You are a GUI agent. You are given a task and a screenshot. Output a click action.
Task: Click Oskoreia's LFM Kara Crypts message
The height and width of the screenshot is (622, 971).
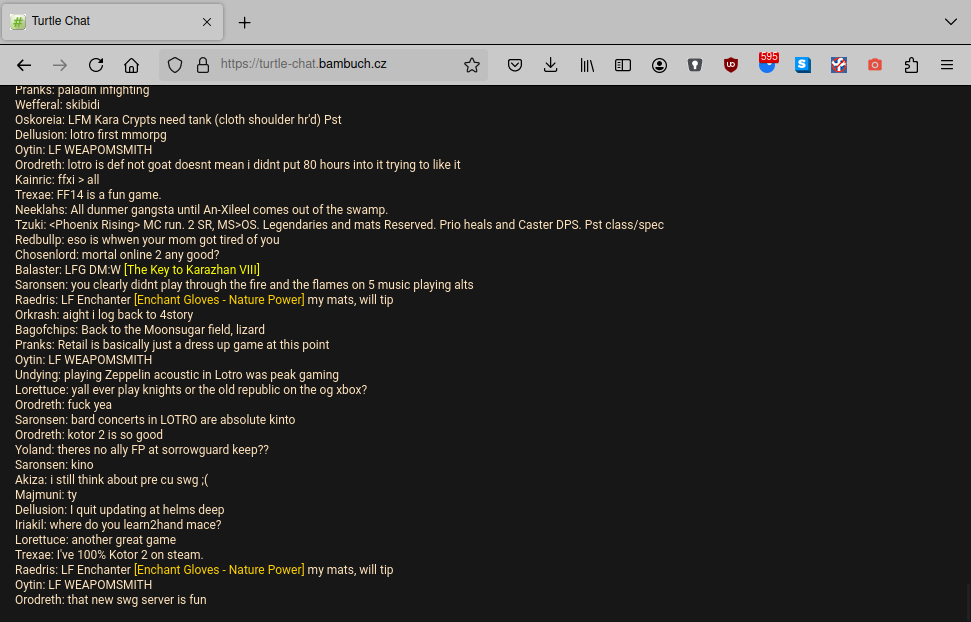tap(178, 120)
